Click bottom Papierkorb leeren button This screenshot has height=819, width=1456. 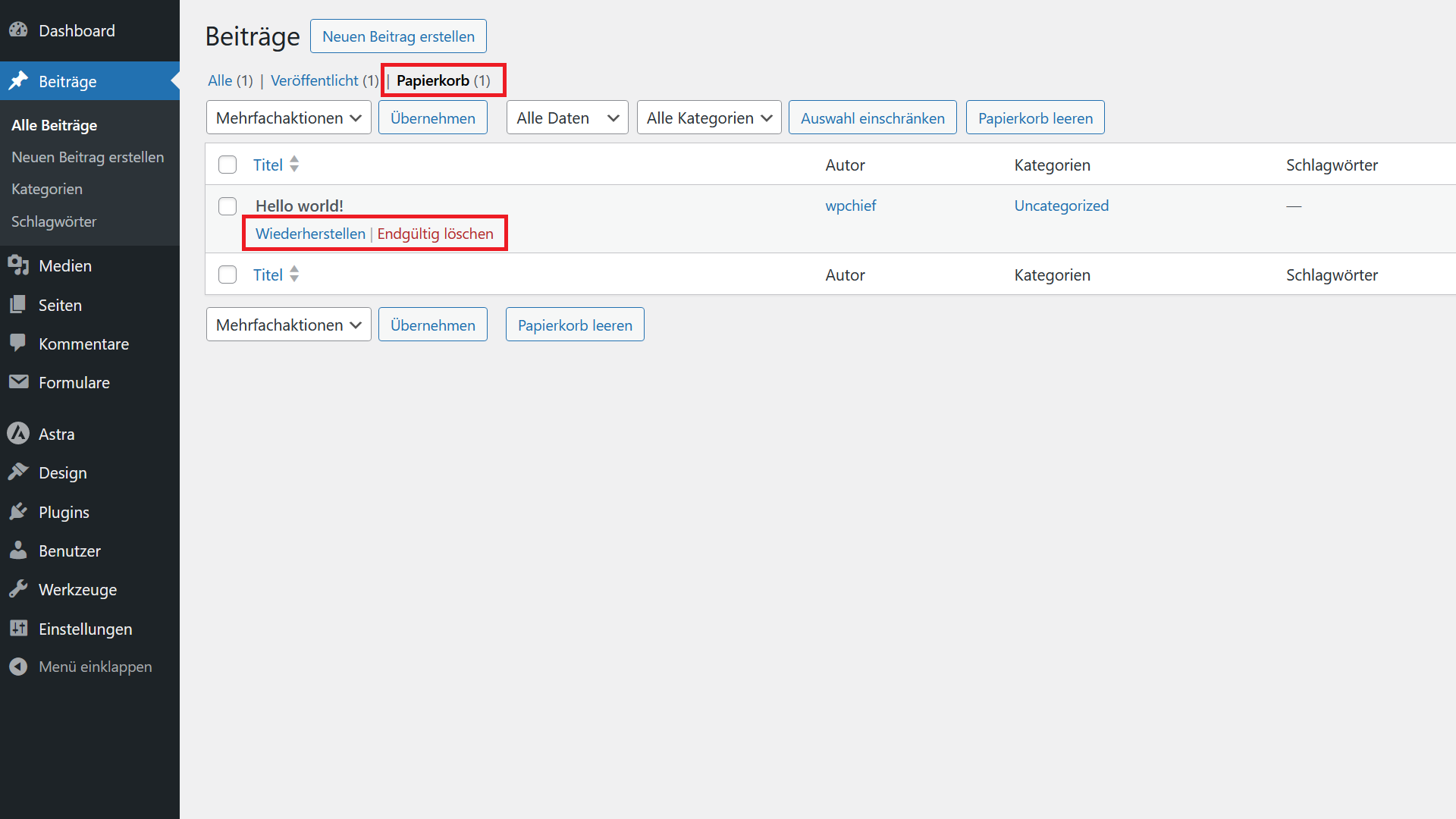[x=575, y=325]
